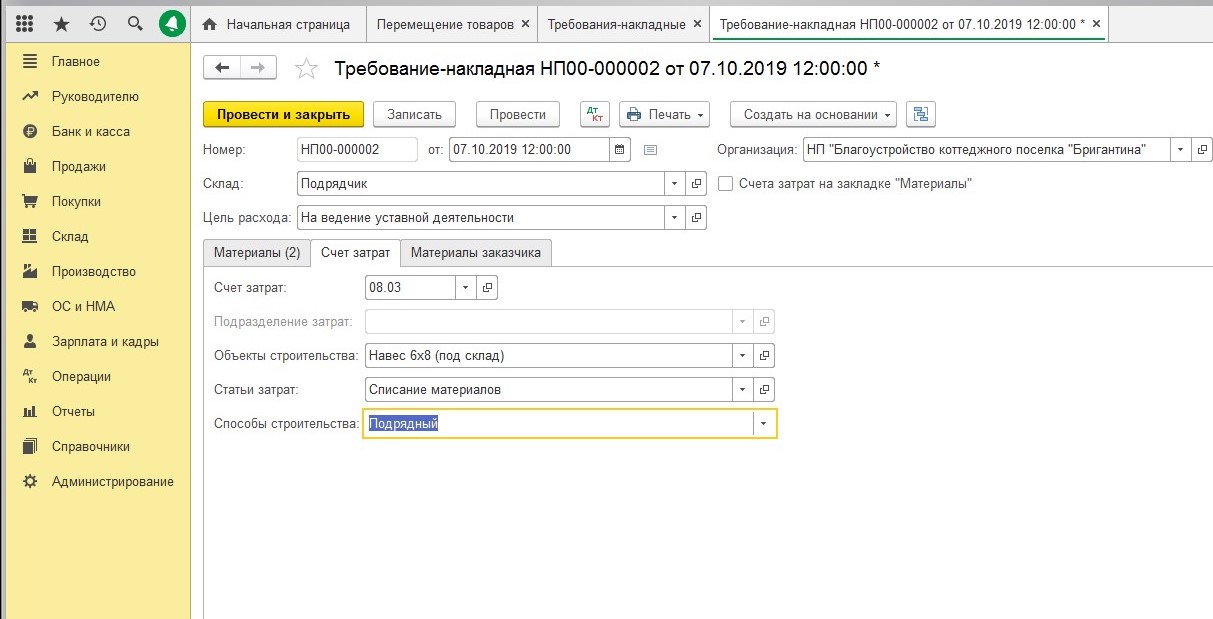The width and height of the screenshot is (1213, 619).
Task: Click the Записать button
Action: [x=414, y=114]
